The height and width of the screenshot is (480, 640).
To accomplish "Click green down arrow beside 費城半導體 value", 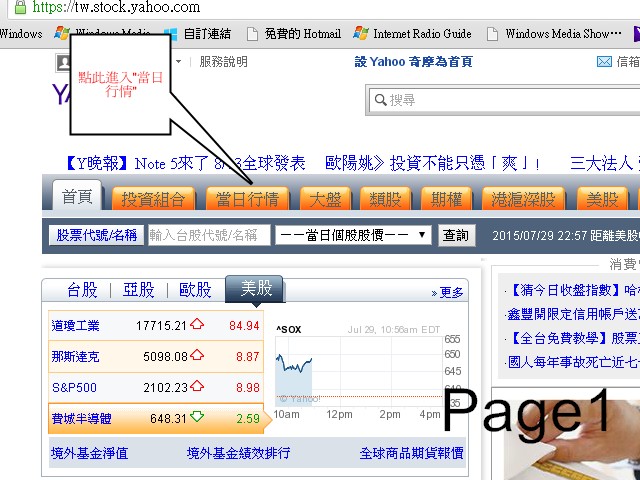I will coord(197,417).
